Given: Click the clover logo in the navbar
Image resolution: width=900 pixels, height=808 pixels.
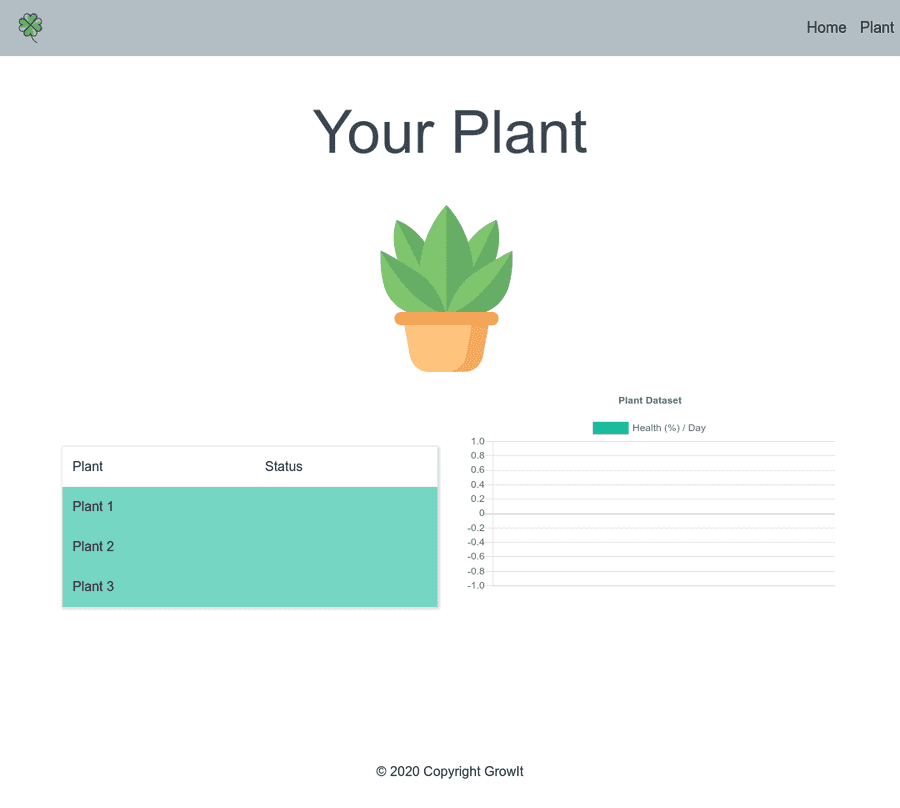Looking at the screenshot, I should click(x=29, y=27).
